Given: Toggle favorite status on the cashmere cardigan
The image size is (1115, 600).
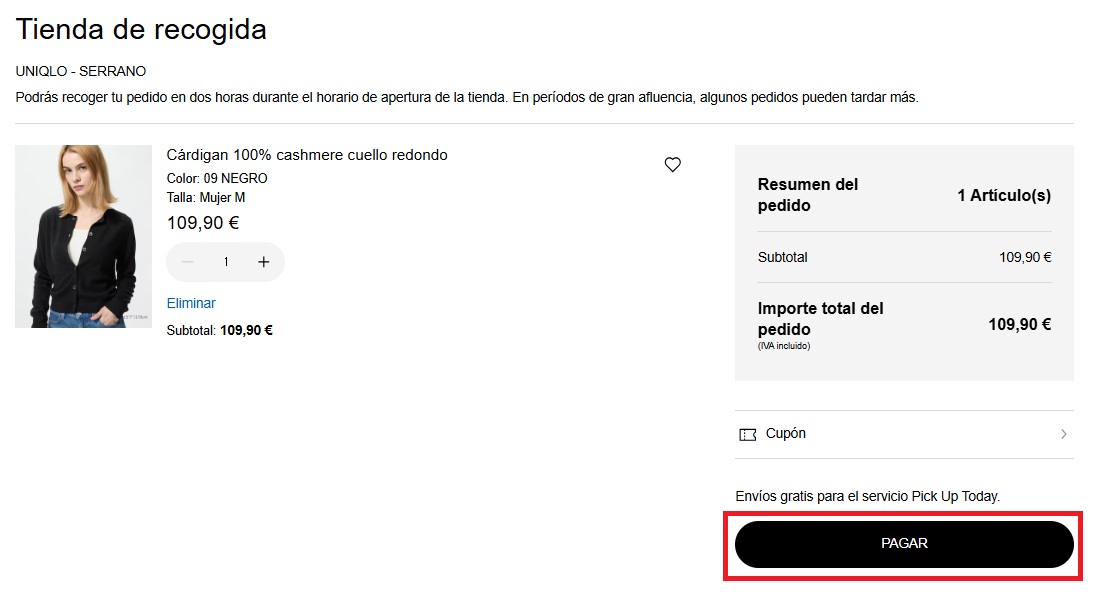Looking at the screenshot, I should (x=673, y=164).
